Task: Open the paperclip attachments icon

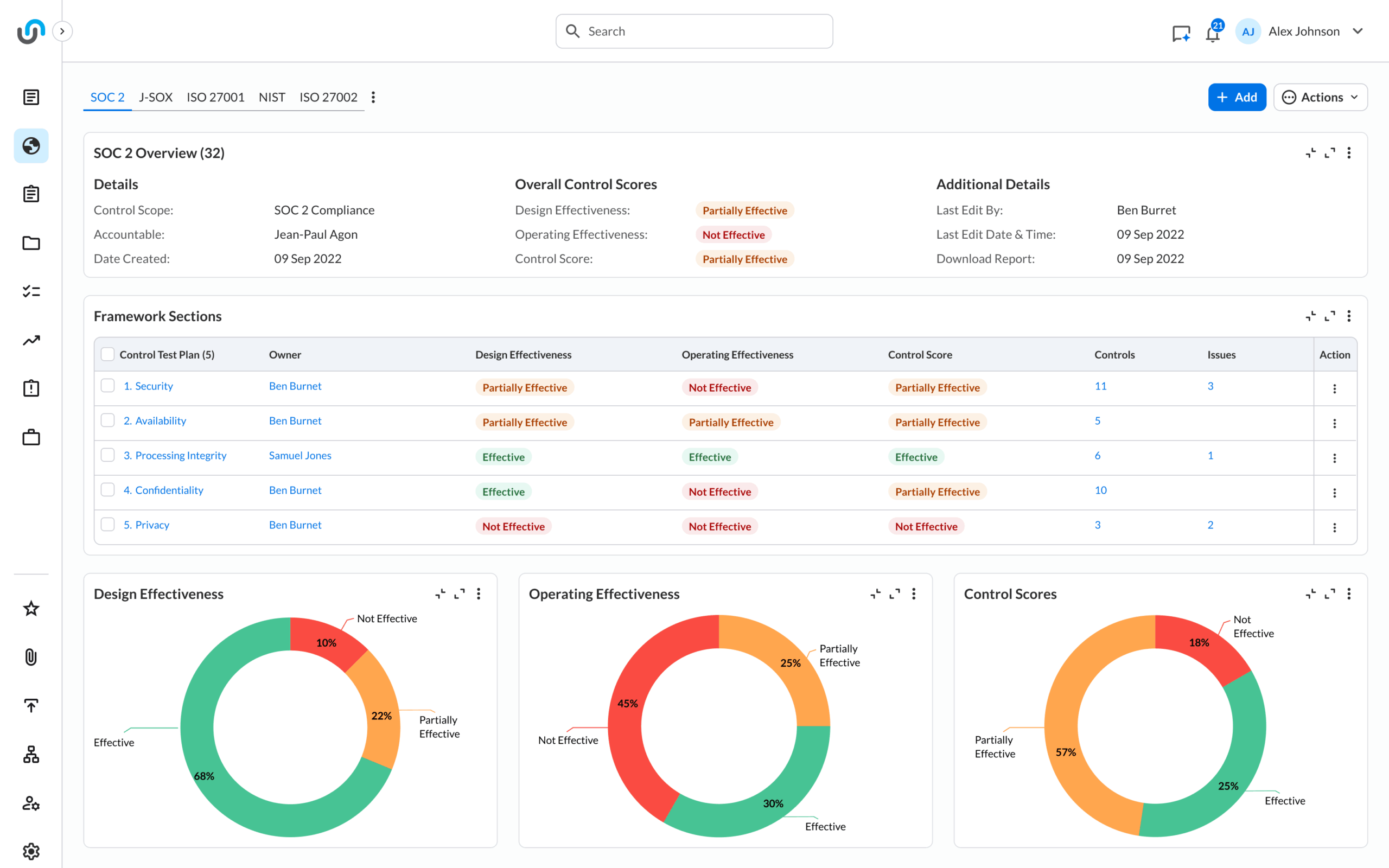Action: point(31,657)
